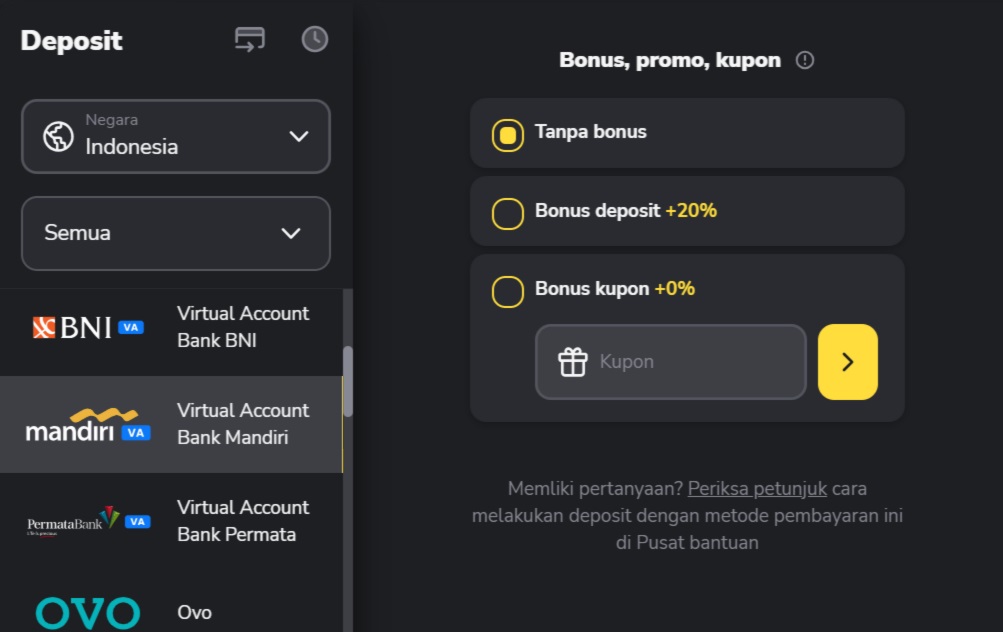Click the BNI bank logo
The image size is (1003, 632).
[87, 327]
